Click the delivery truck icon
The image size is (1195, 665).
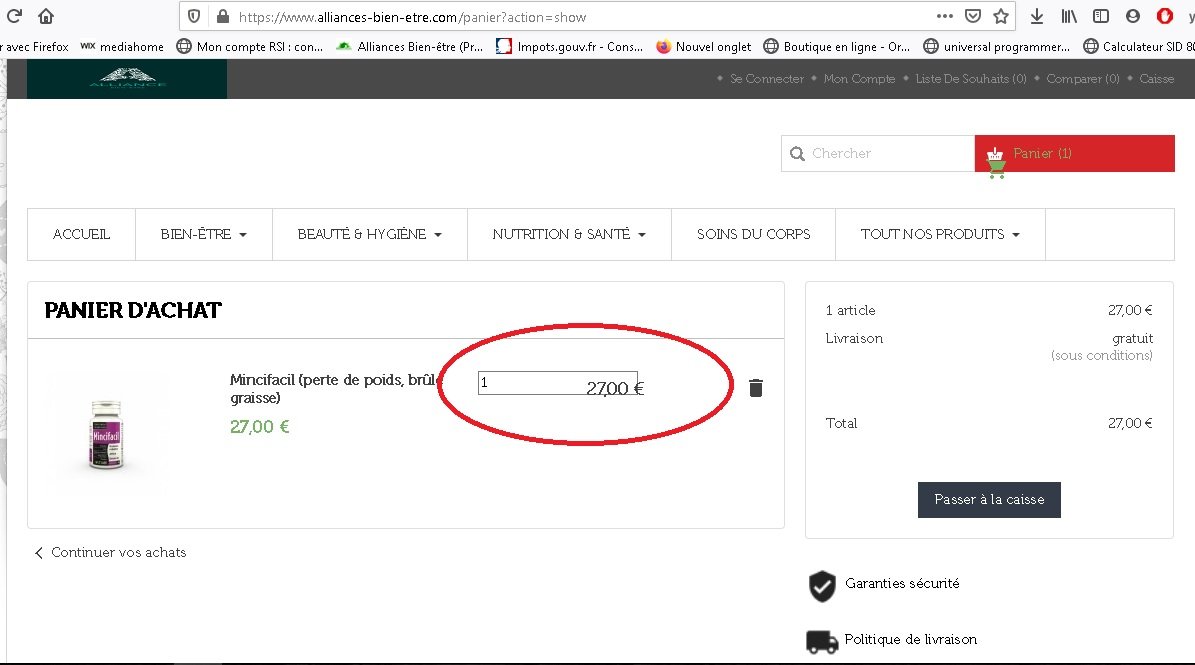(822, 641)
